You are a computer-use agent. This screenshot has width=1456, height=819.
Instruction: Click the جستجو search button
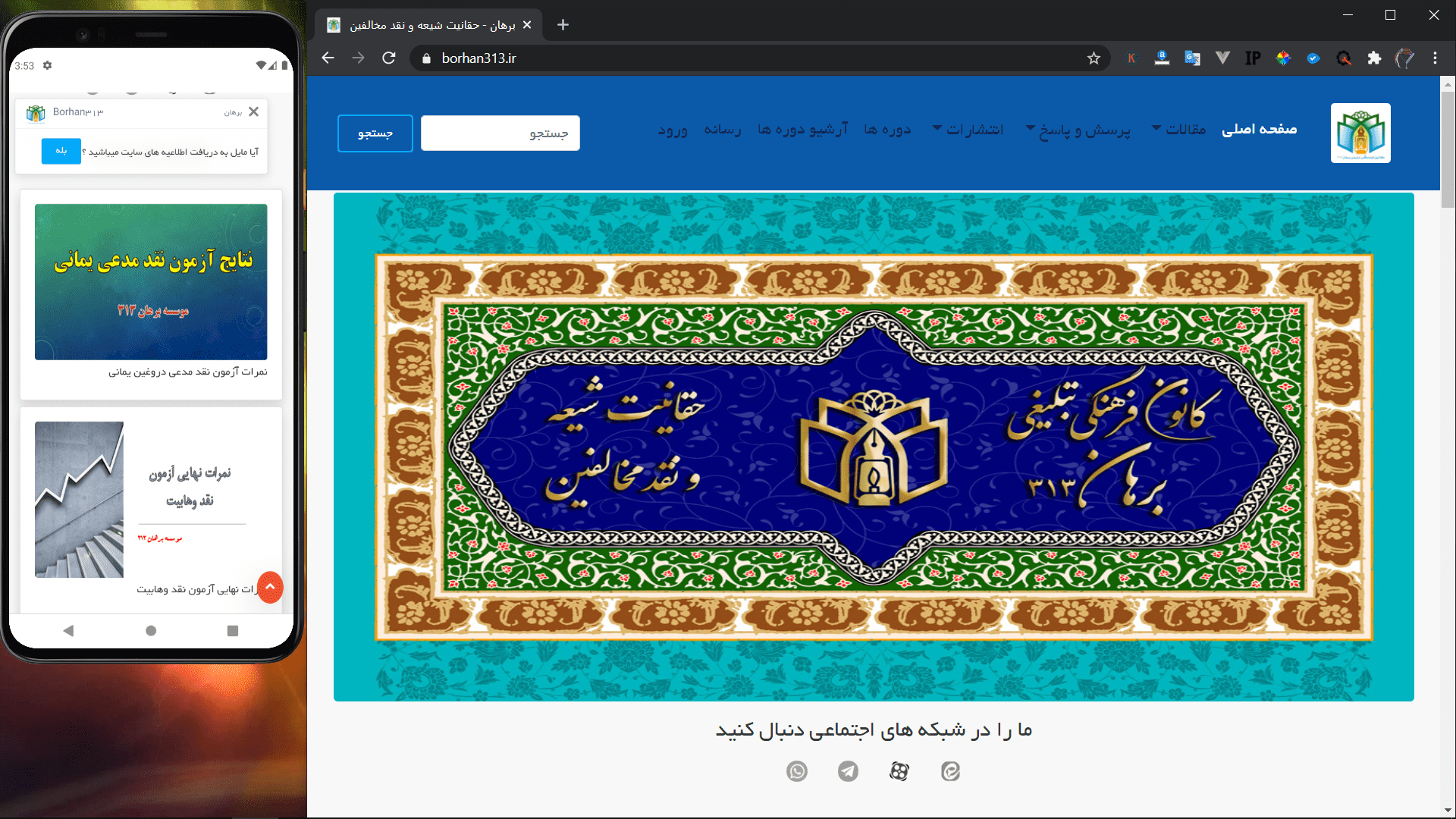click(x=375, y=133)
